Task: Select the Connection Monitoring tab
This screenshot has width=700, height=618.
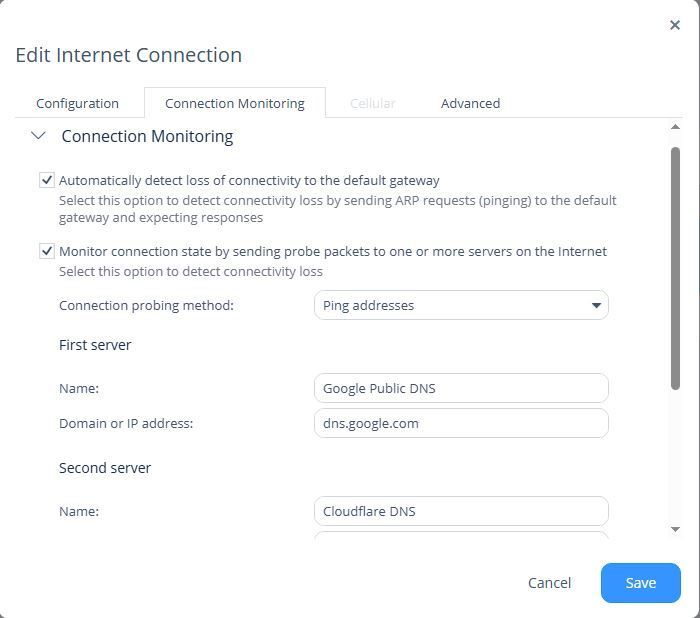Action: [x=234, y=103]
